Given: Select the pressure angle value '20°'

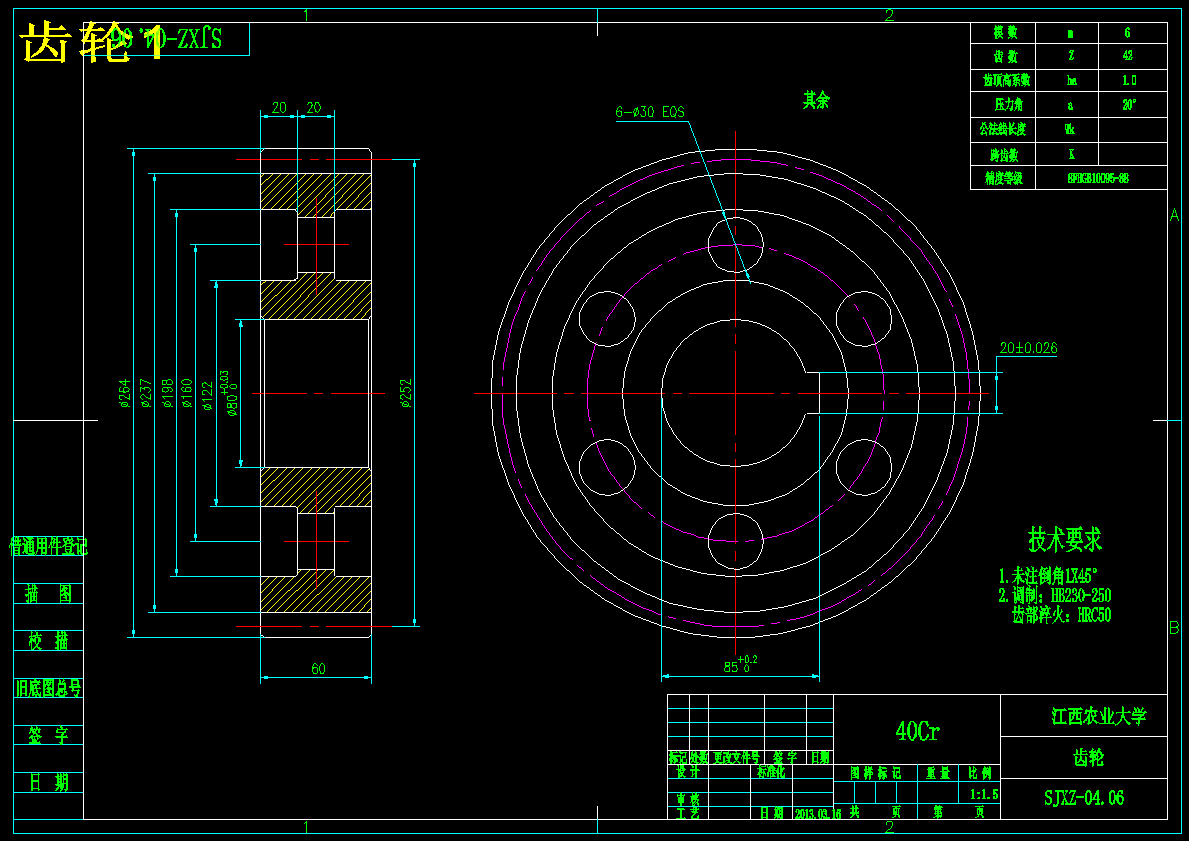Looking at the screenshot, I should (x=1129, y=105).
